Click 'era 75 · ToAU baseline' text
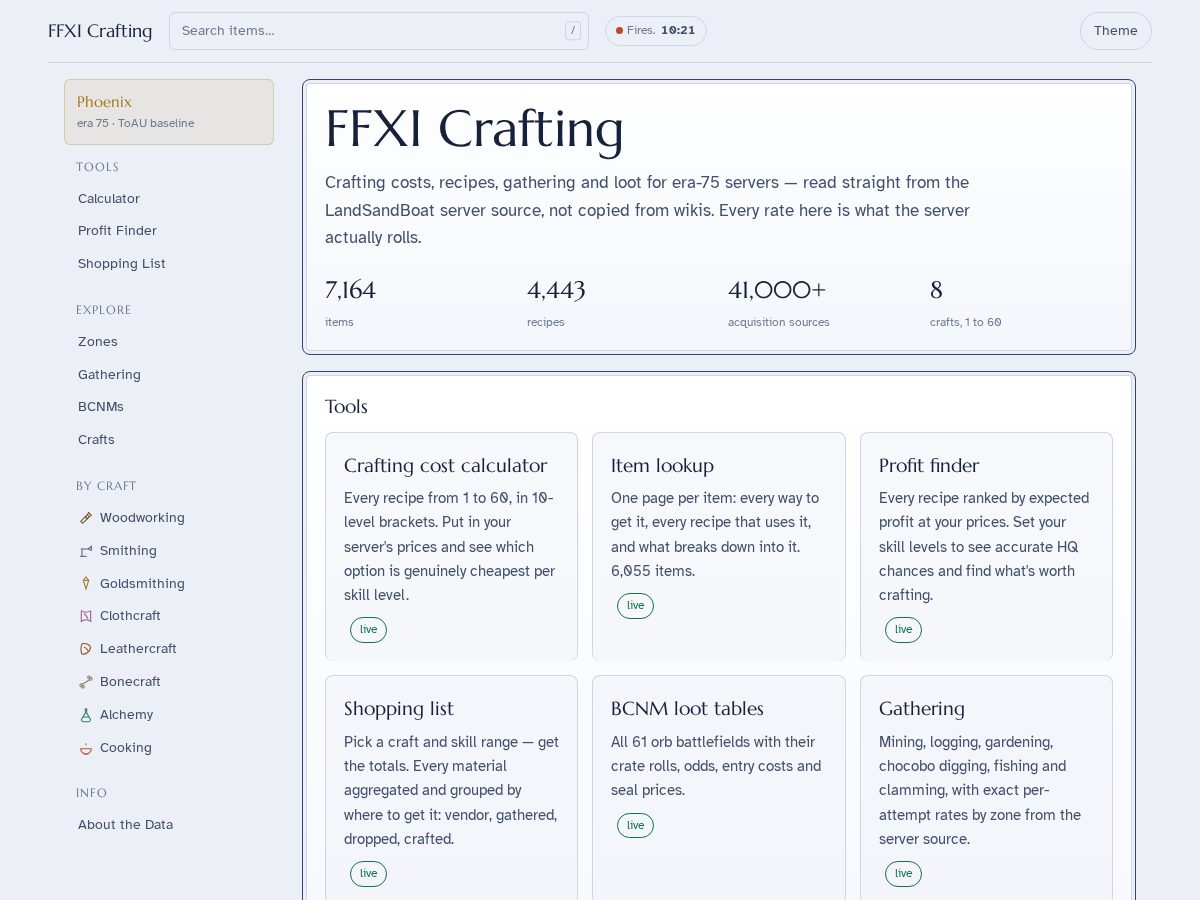This screenshot has height=900, width=1200. pos(135,123)
